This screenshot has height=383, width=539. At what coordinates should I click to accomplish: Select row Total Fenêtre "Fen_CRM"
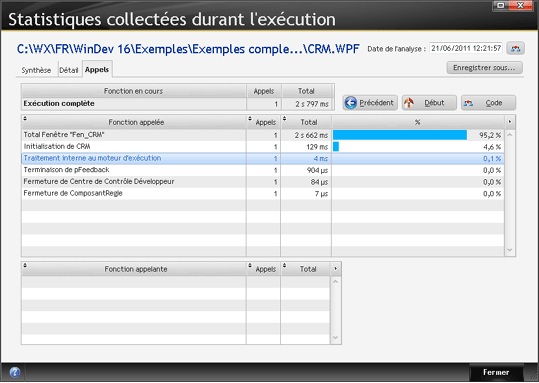263,135
